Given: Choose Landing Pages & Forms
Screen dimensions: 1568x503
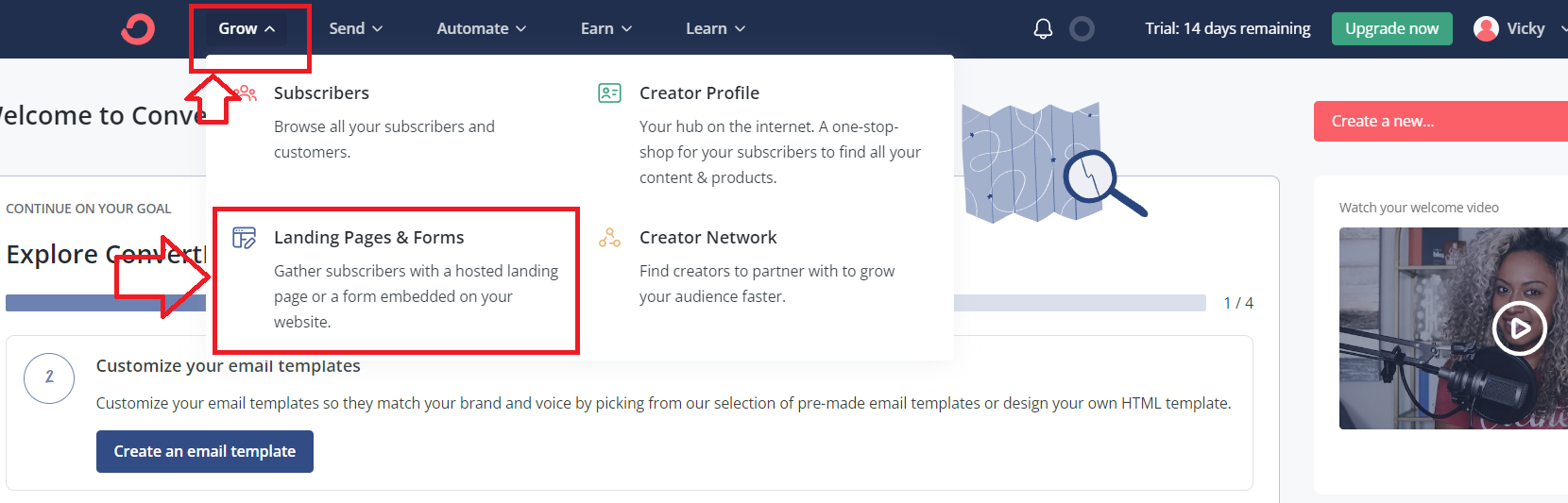Looking at the screenshot, I should 369,238.
